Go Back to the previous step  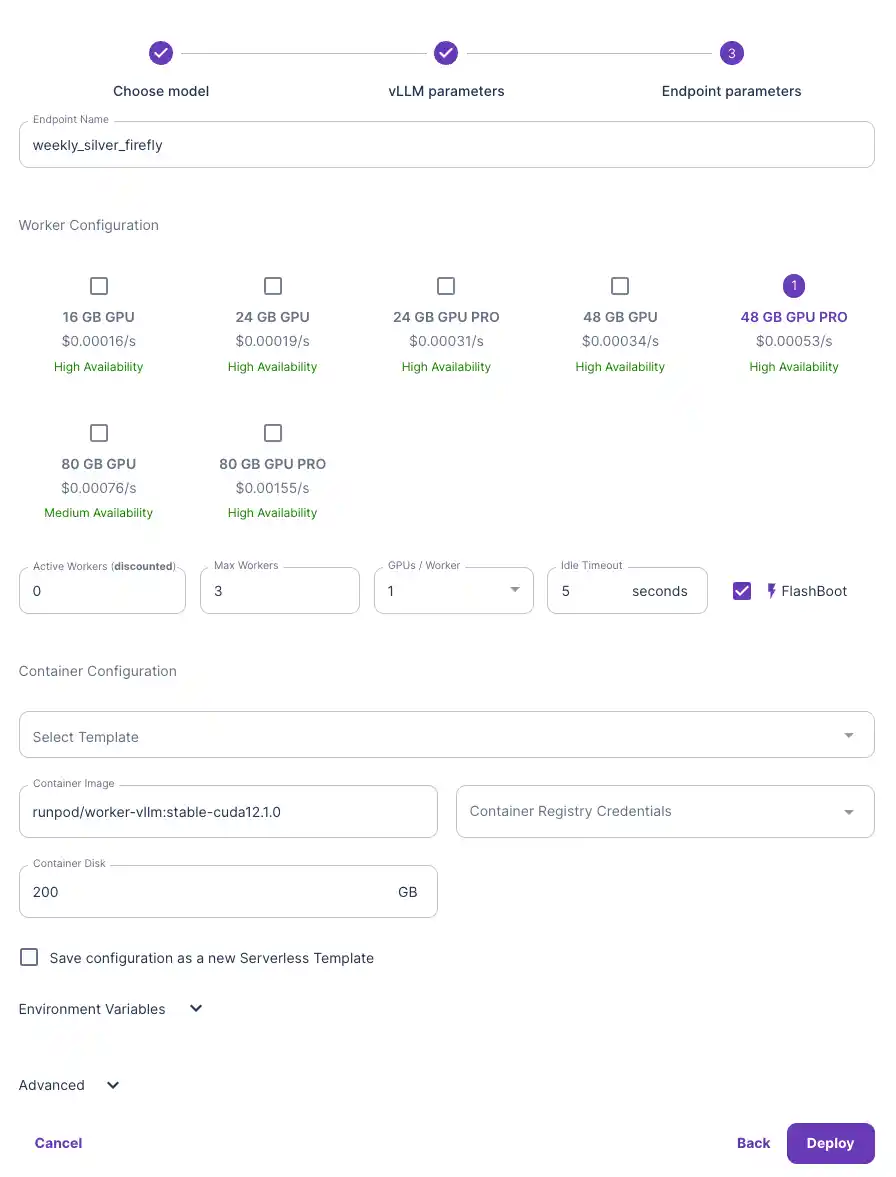click(753, 1143)
